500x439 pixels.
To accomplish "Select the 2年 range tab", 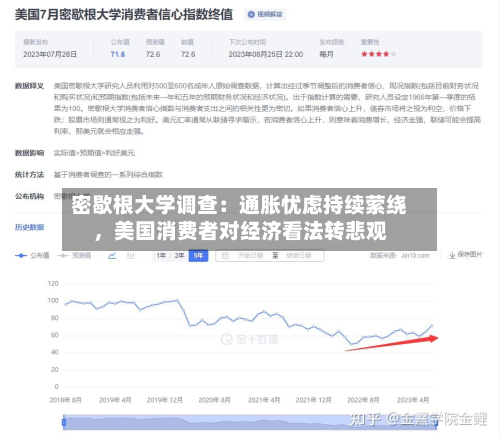I will [180, 256].
